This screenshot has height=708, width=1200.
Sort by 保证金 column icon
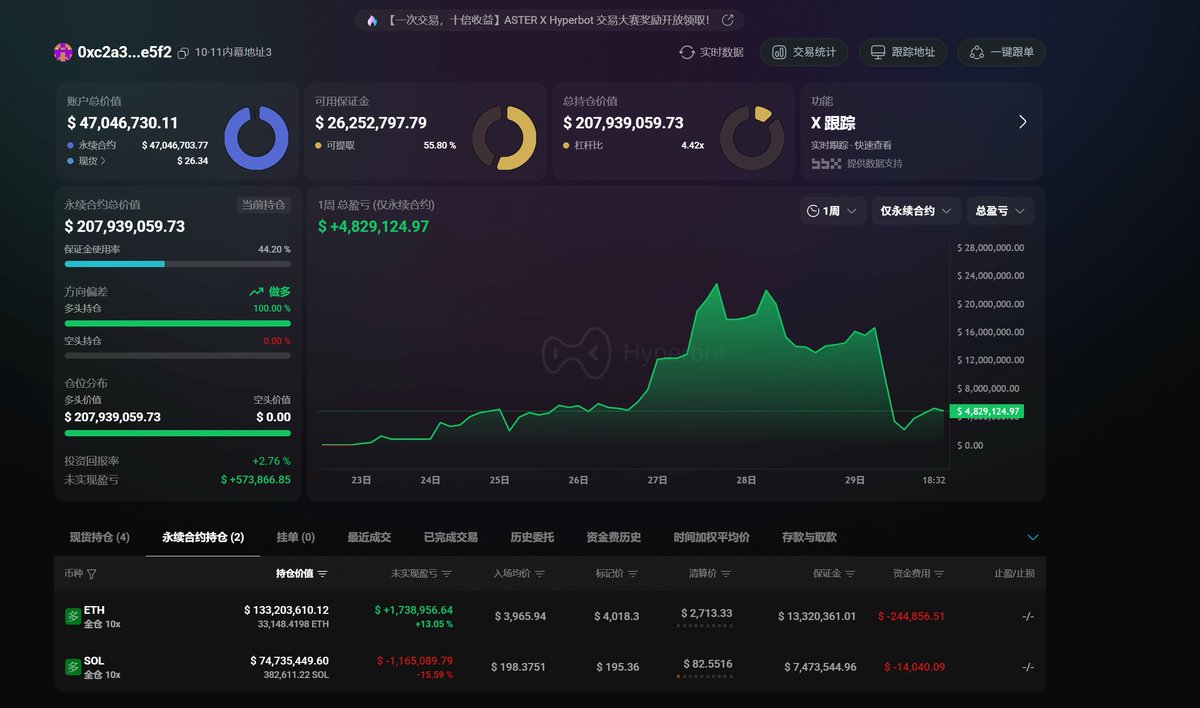coord(850,574)
